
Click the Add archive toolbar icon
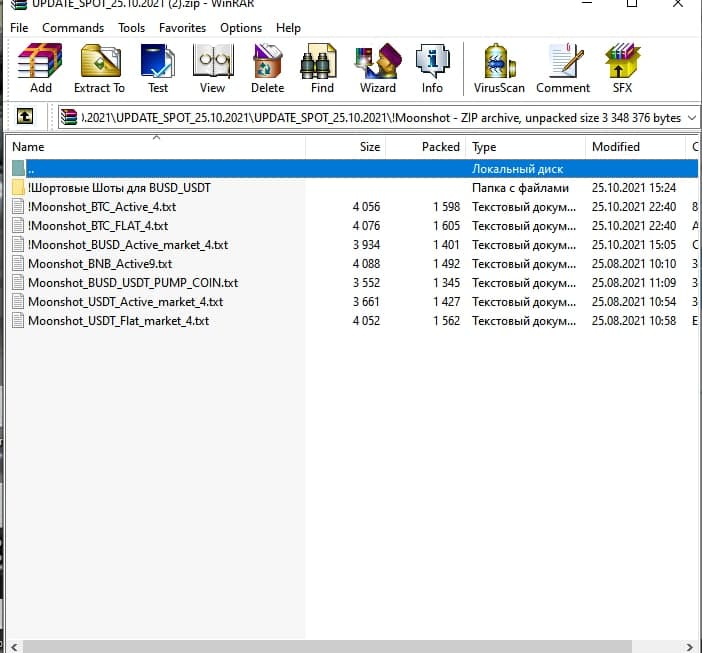[x=40, y=68]
